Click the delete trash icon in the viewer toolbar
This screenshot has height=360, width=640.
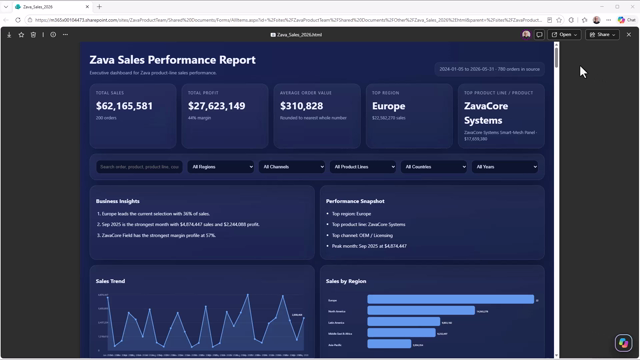(33, 35)
